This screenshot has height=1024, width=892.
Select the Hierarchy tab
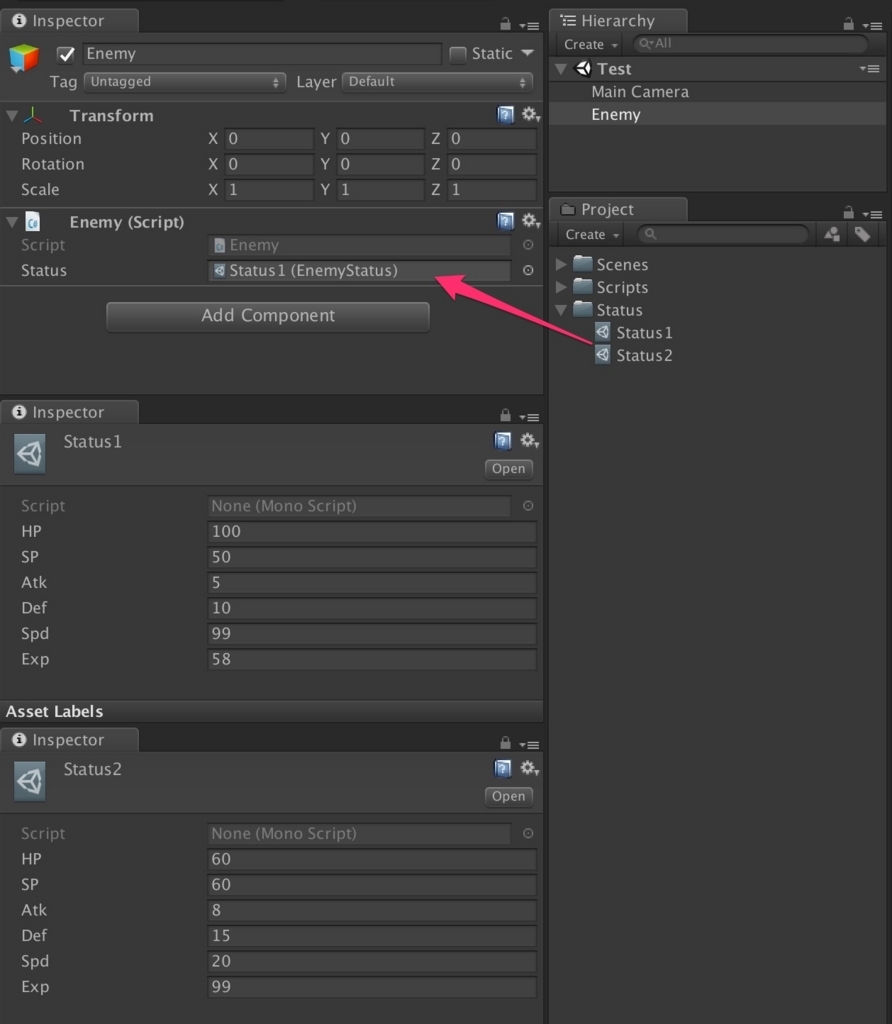(x=616, y=21)
